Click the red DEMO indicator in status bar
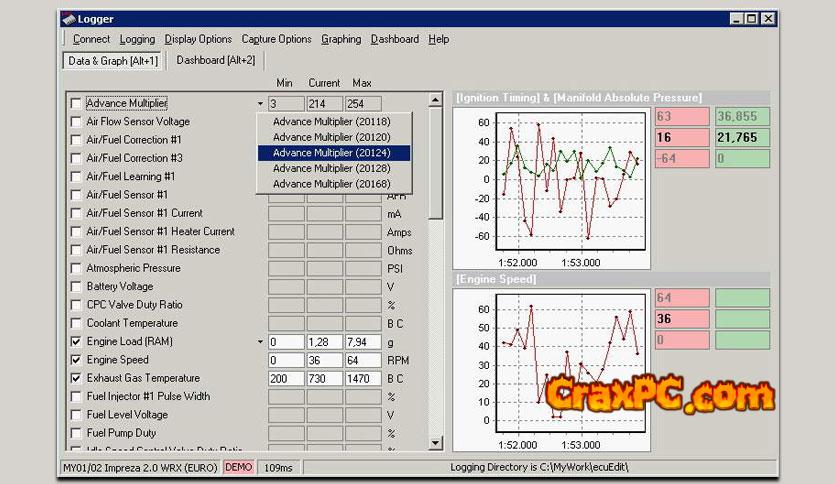The height and width of the screenshot is (484, 836). [238, 467]
